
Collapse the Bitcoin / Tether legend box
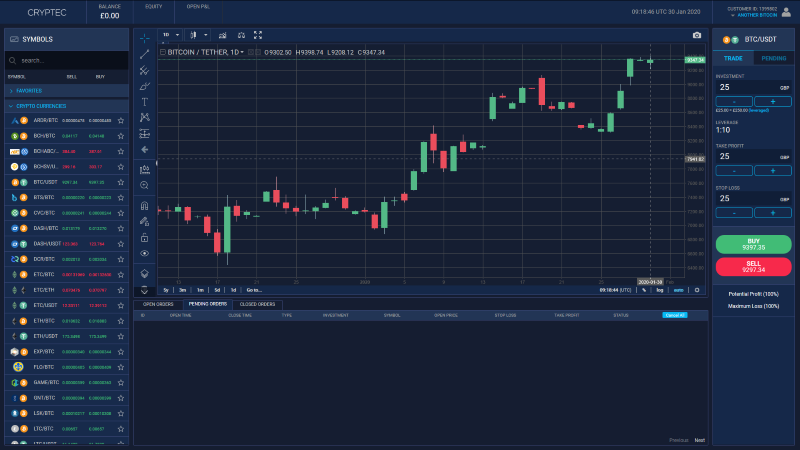click(163, 52)
